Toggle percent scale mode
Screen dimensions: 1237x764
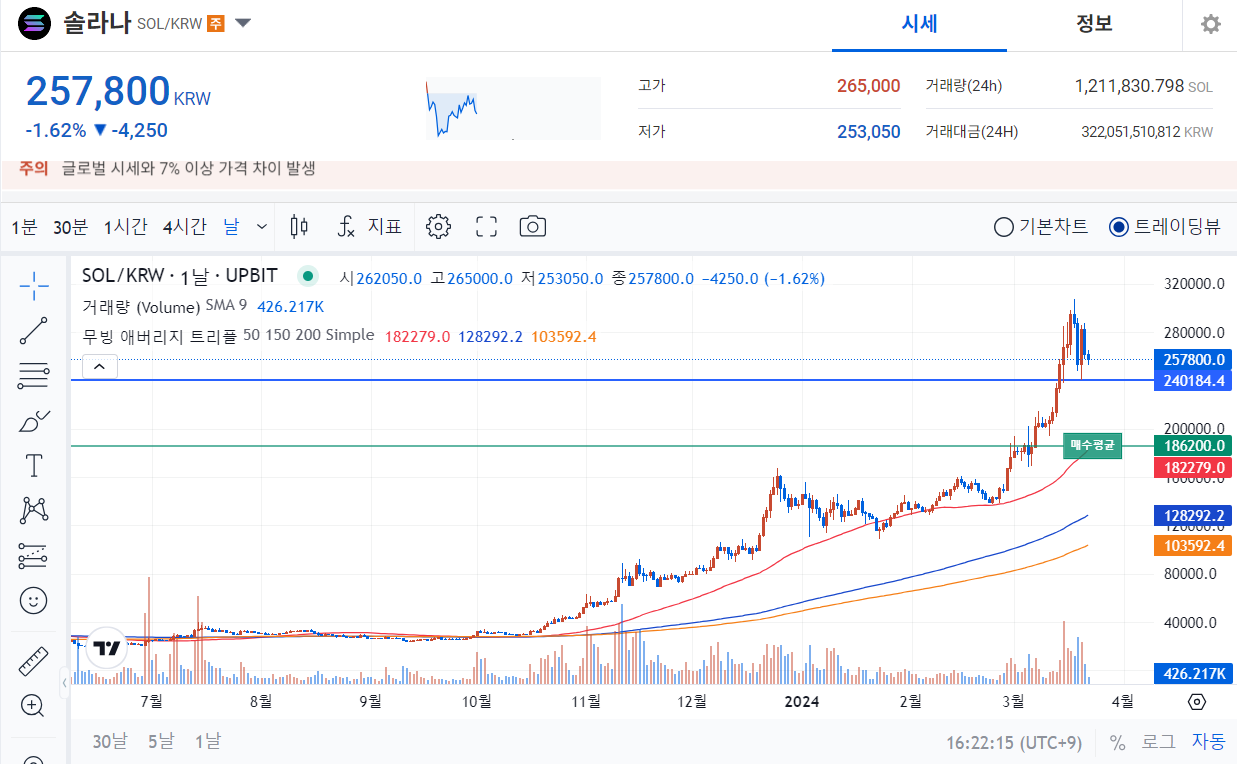1117,742
